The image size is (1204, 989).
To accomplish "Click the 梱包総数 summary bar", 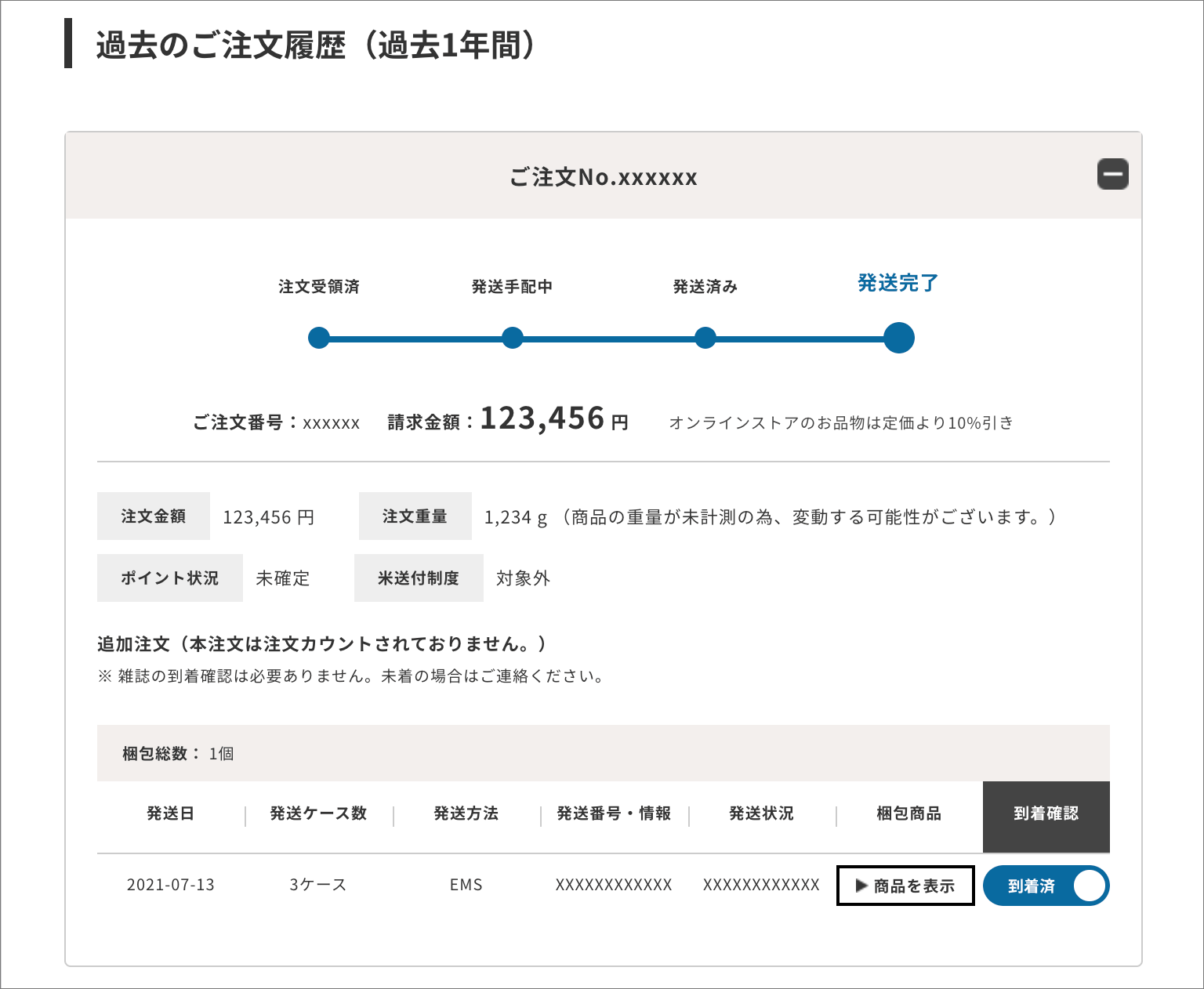I will pyautogui.click(x=603, y=753).
